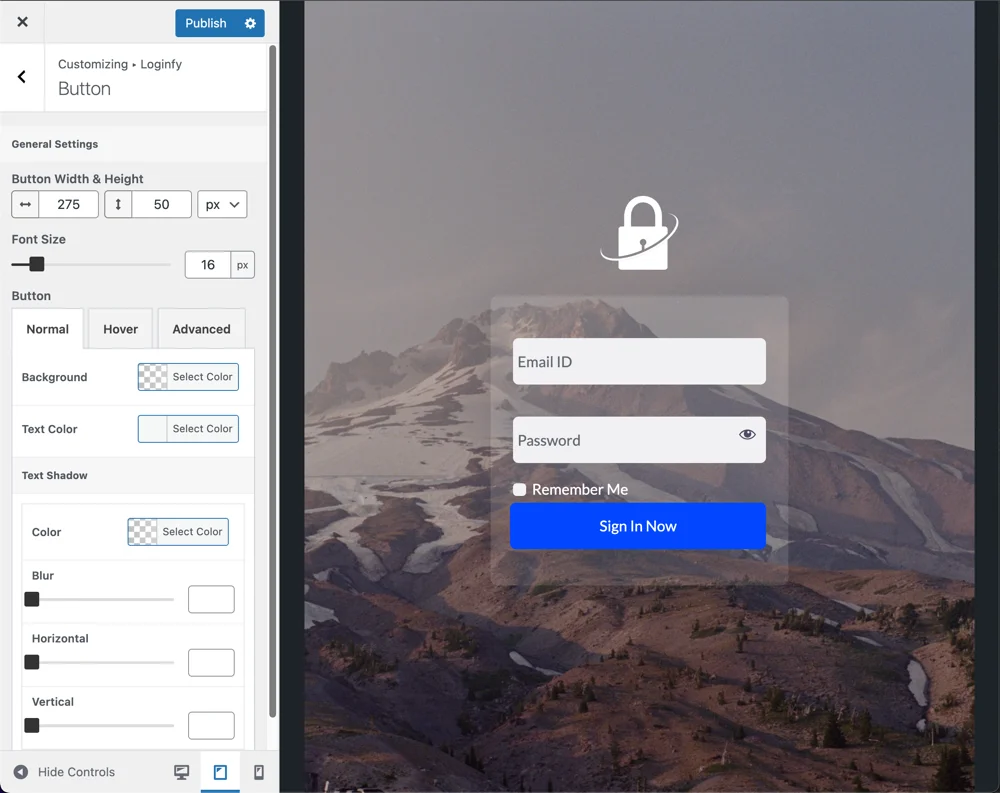Switch to desktop preview icon
Viewport: 1000px width, 793px height.
click(181, 772)
